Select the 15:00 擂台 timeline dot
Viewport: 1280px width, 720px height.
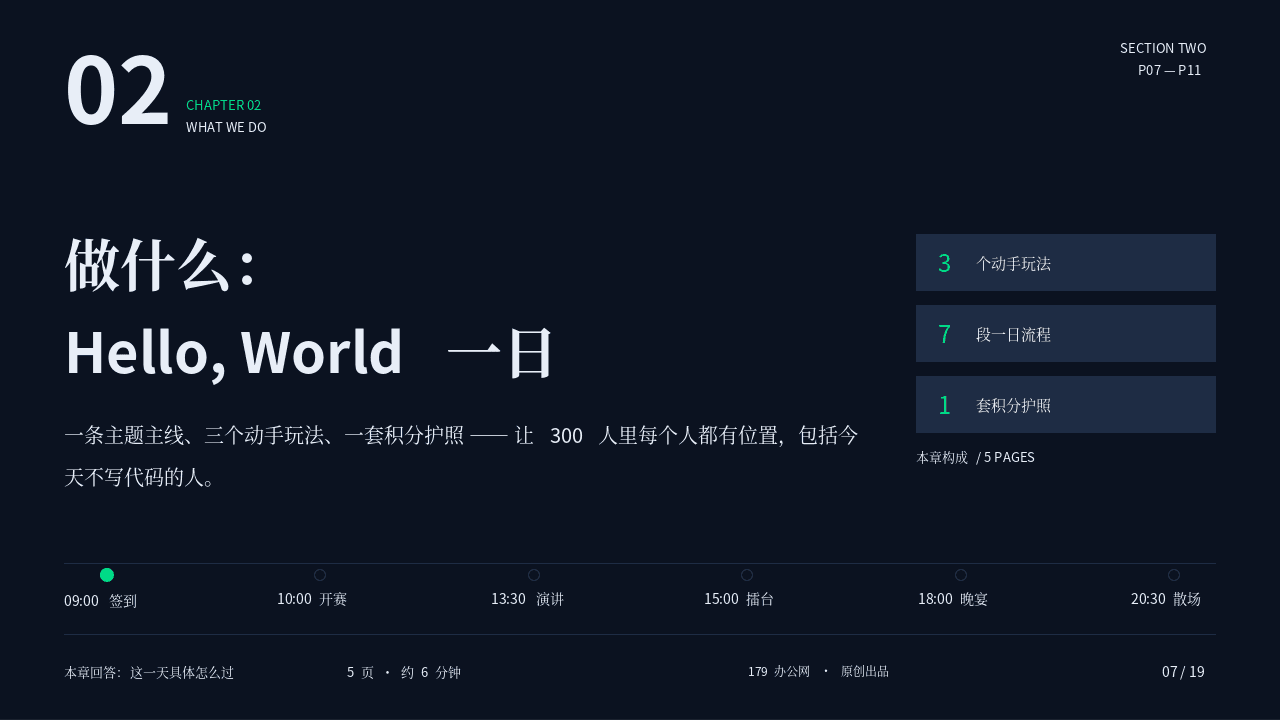[x=747, y=575]
